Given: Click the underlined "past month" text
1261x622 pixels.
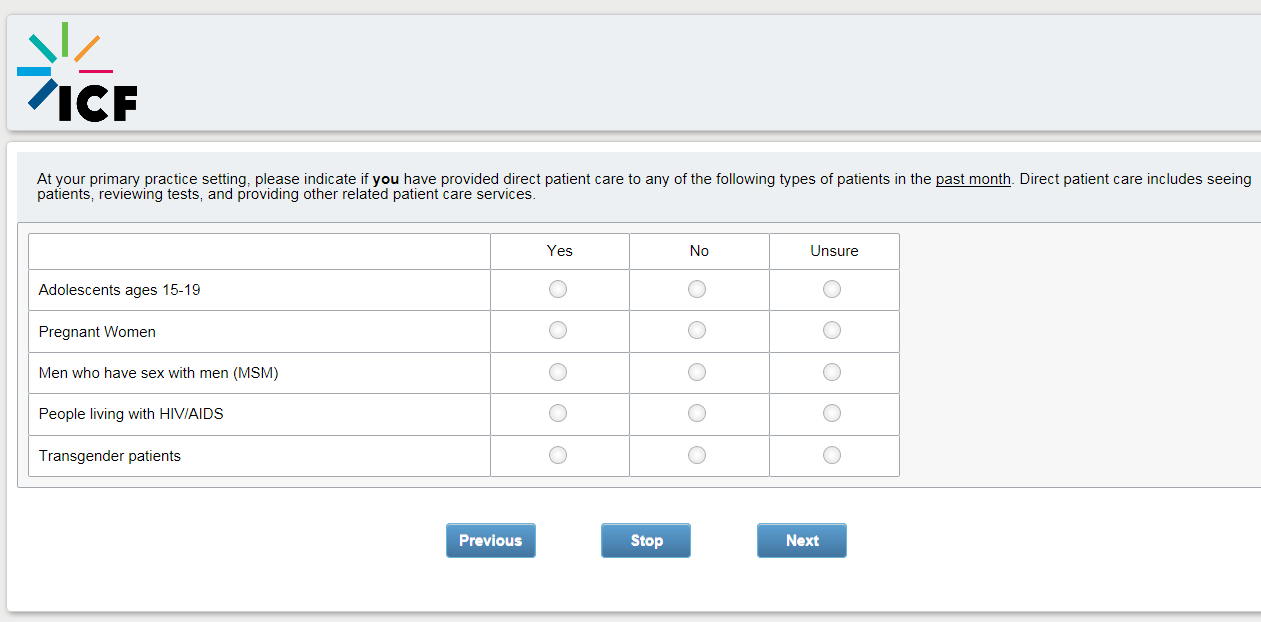Looking at the screenshot, I should tap(973, 180).
